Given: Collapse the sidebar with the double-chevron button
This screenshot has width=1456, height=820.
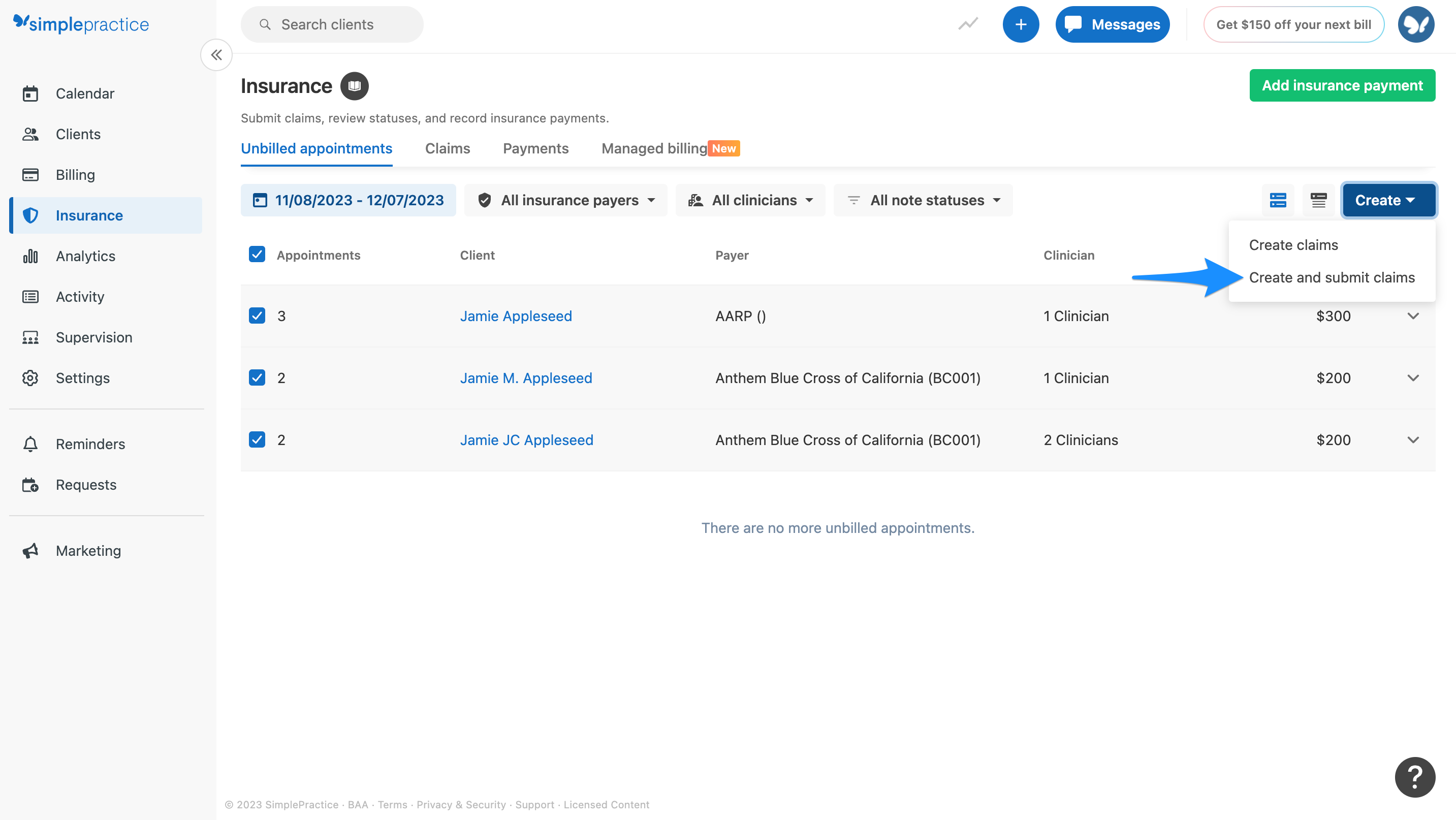Looking at the screenshot, I should [x=216, y=55].
